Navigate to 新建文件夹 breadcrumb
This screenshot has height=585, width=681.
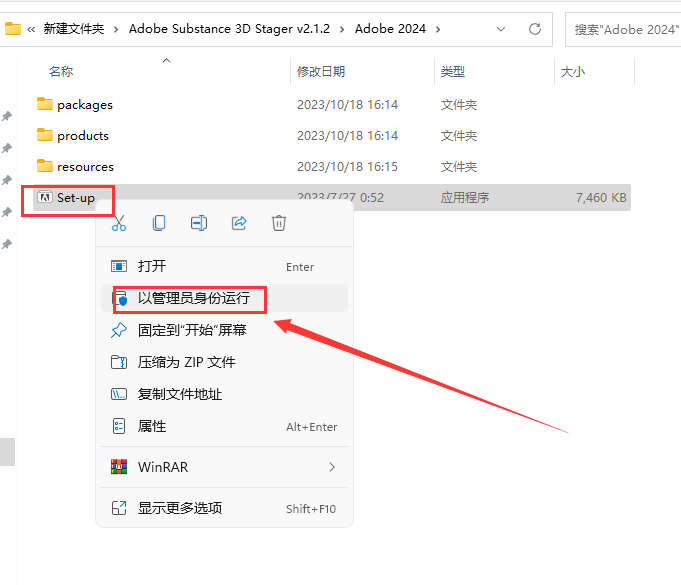point(74,29)
